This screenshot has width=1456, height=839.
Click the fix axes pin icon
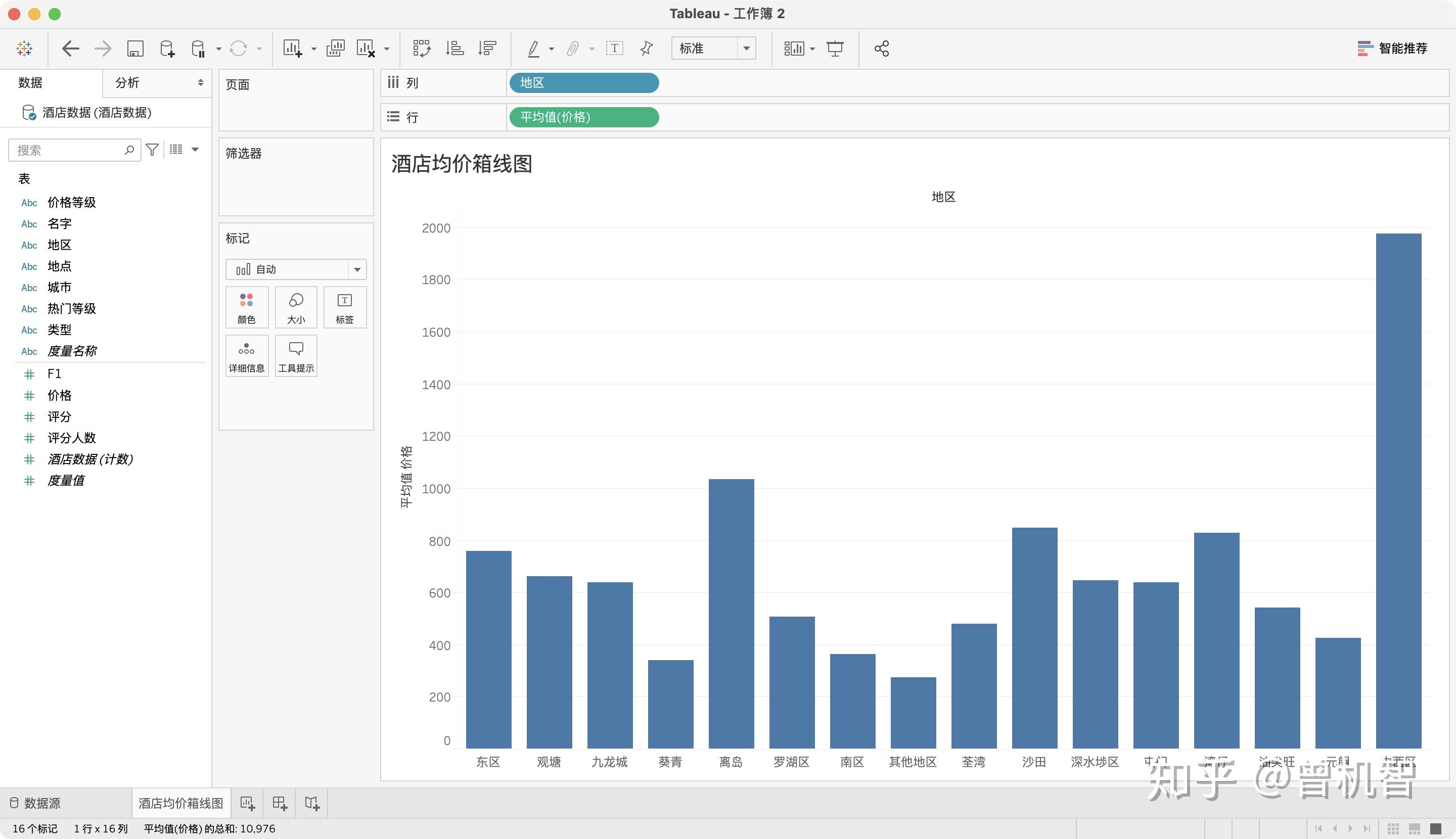coord(647,49)
